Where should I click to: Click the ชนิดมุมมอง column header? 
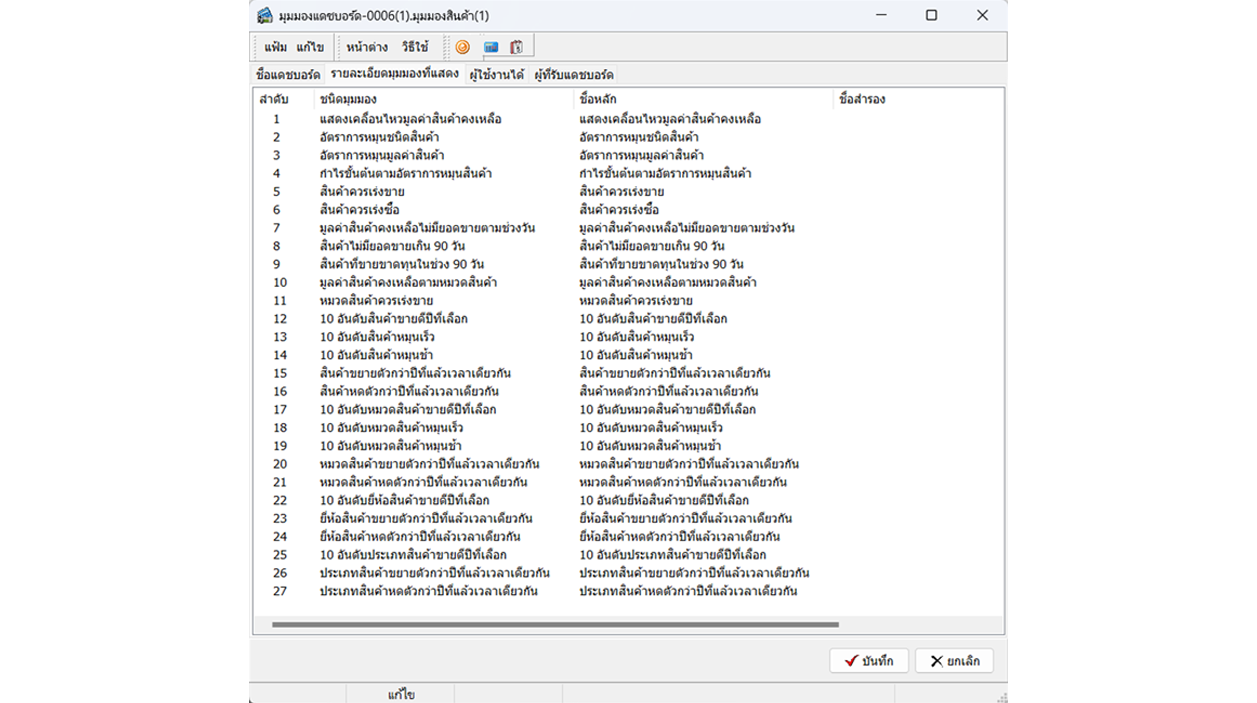click(x=445, y=99)
